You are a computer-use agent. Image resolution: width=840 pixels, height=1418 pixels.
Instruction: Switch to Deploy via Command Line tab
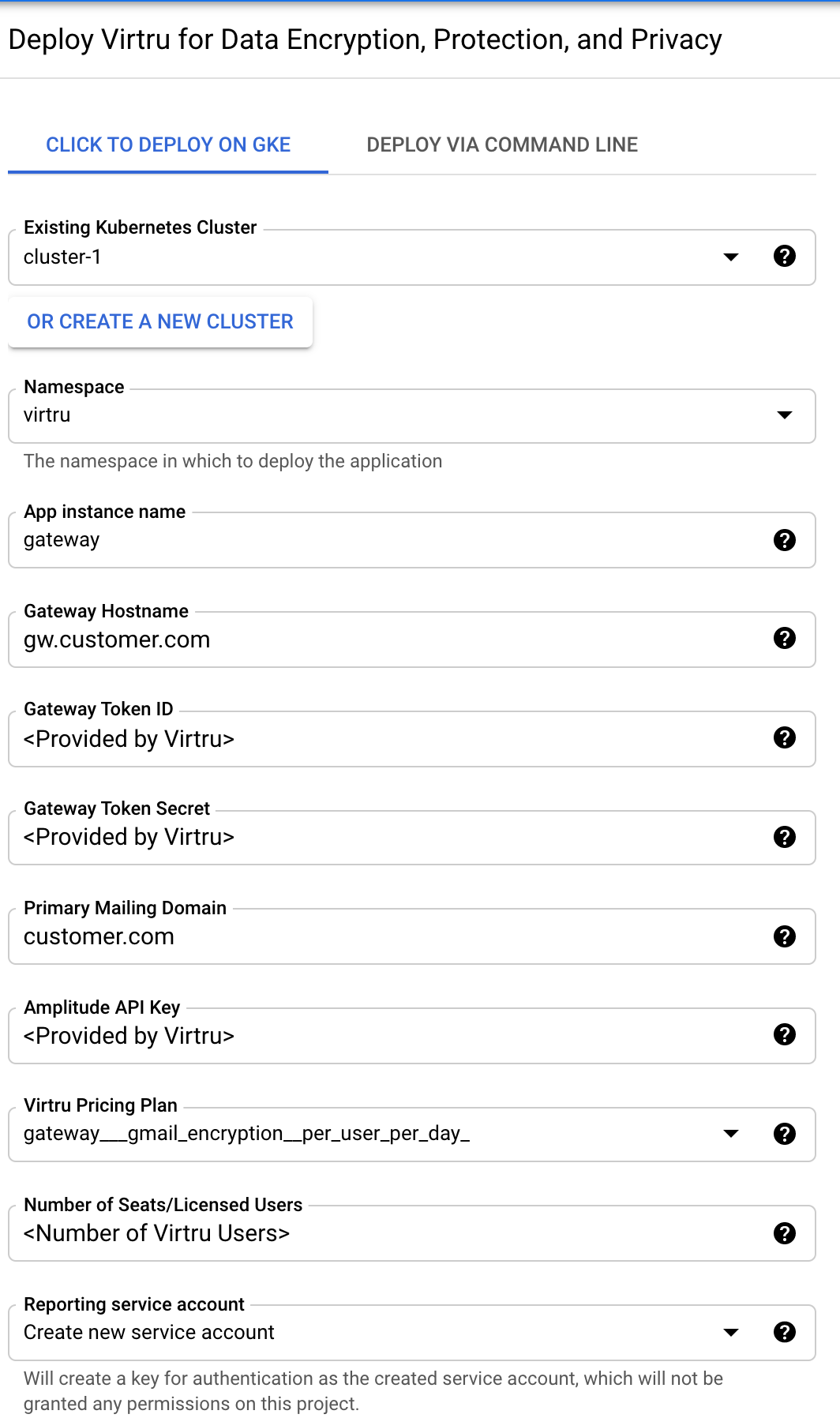502,145
